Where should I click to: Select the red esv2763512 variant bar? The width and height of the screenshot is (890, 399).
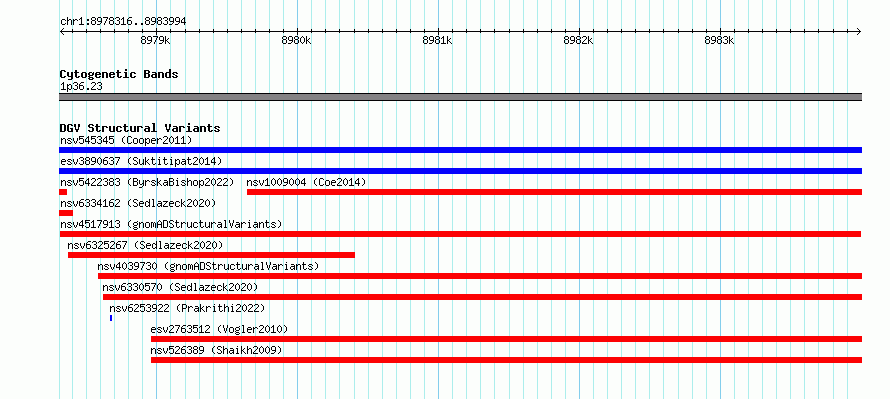pos(506,339)
